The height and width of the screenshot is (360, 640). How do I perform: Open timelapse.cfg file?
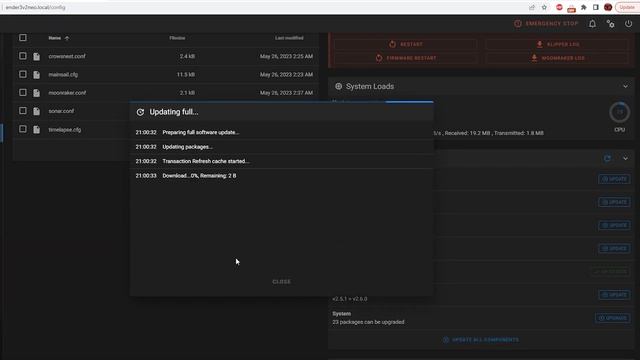click(x=64, y=130)
